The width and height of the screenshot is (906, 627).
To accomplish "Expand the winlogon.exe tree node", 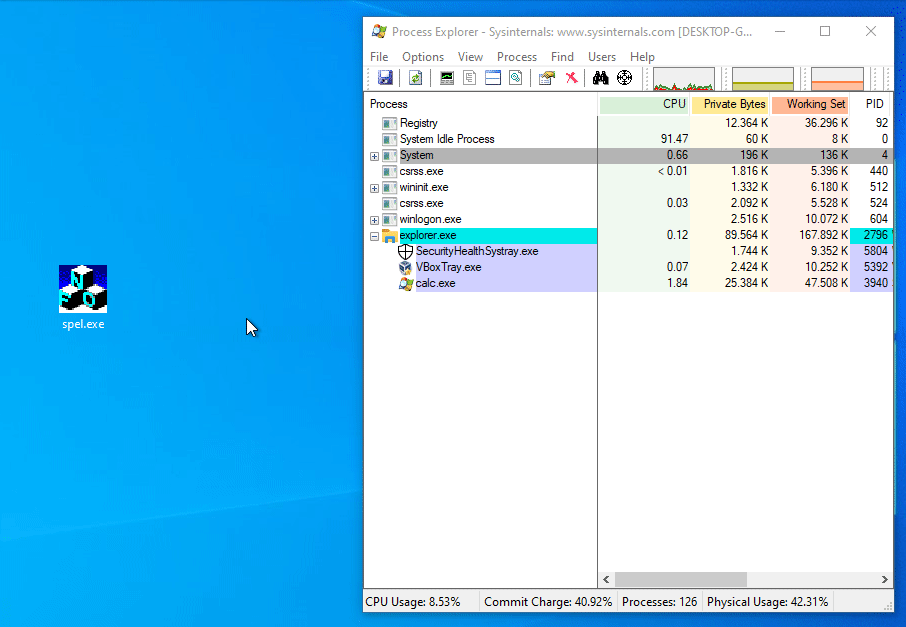I will point(374,220).
